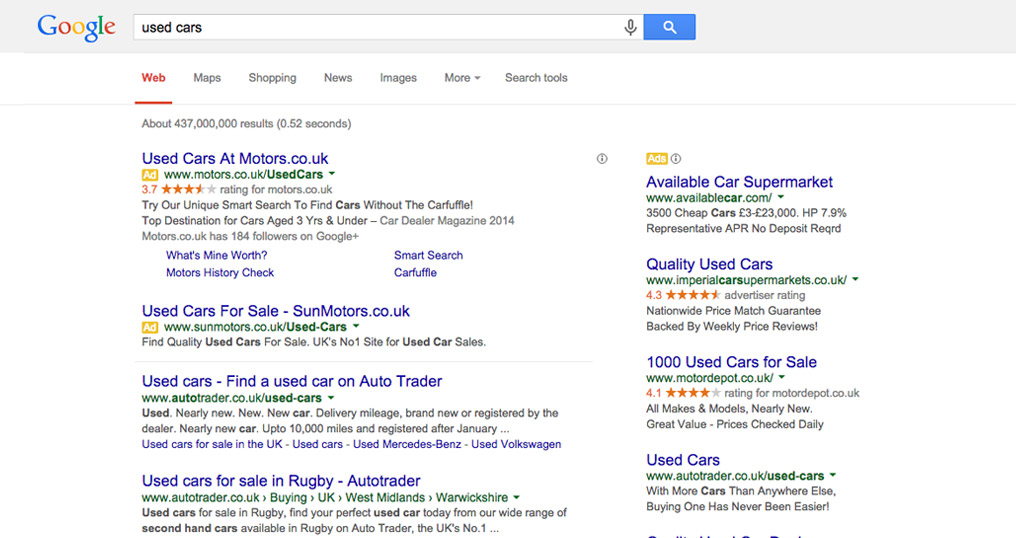Click imperialcarsupermarkets advertiser star rating
Screen dimensions: 1016x538
693,295
